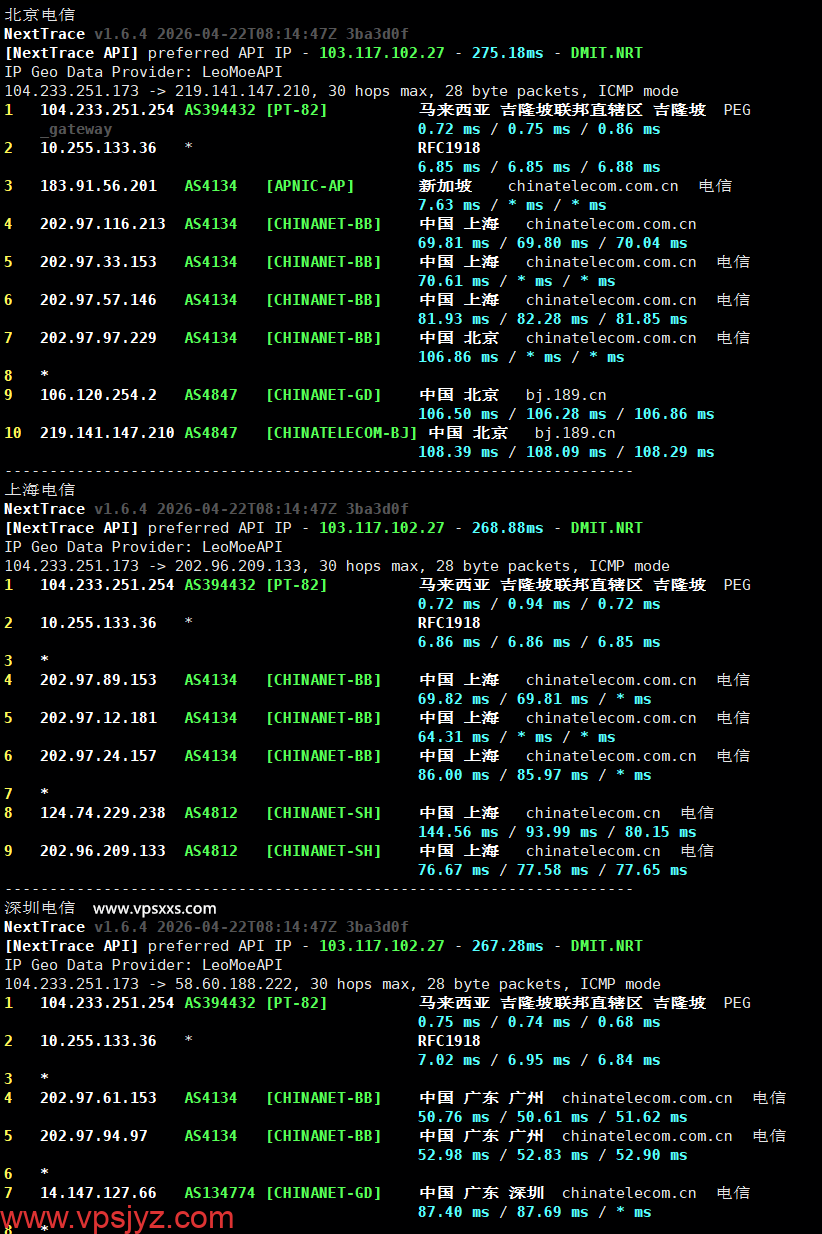This screenshot has height=1234, width=822.
Task: Select hop IP 202.97.61.153
Action: pos(98,1098)
